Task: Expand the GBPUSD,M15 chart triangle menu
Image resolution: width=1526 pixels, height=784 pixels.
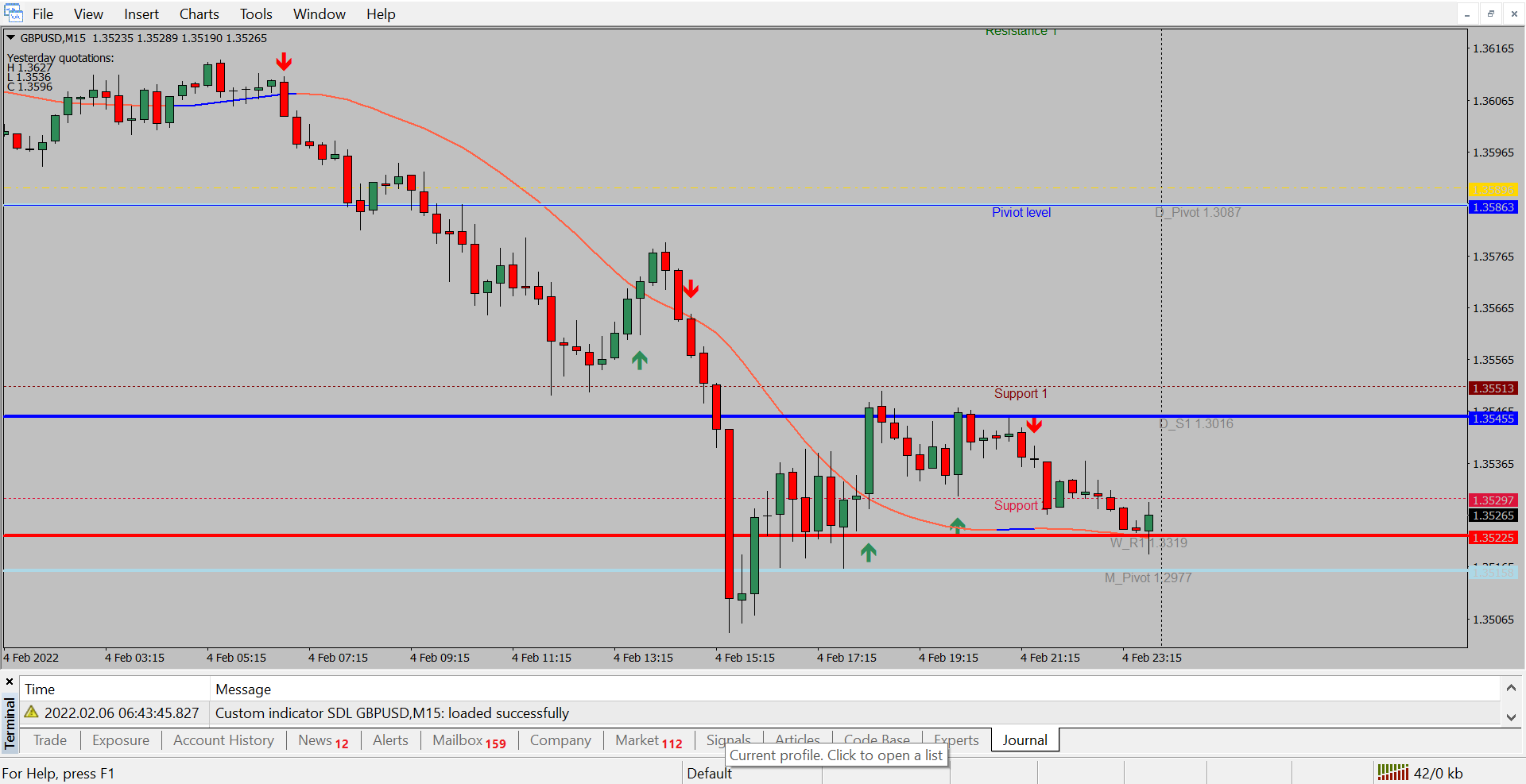Action: coord(11,37)
